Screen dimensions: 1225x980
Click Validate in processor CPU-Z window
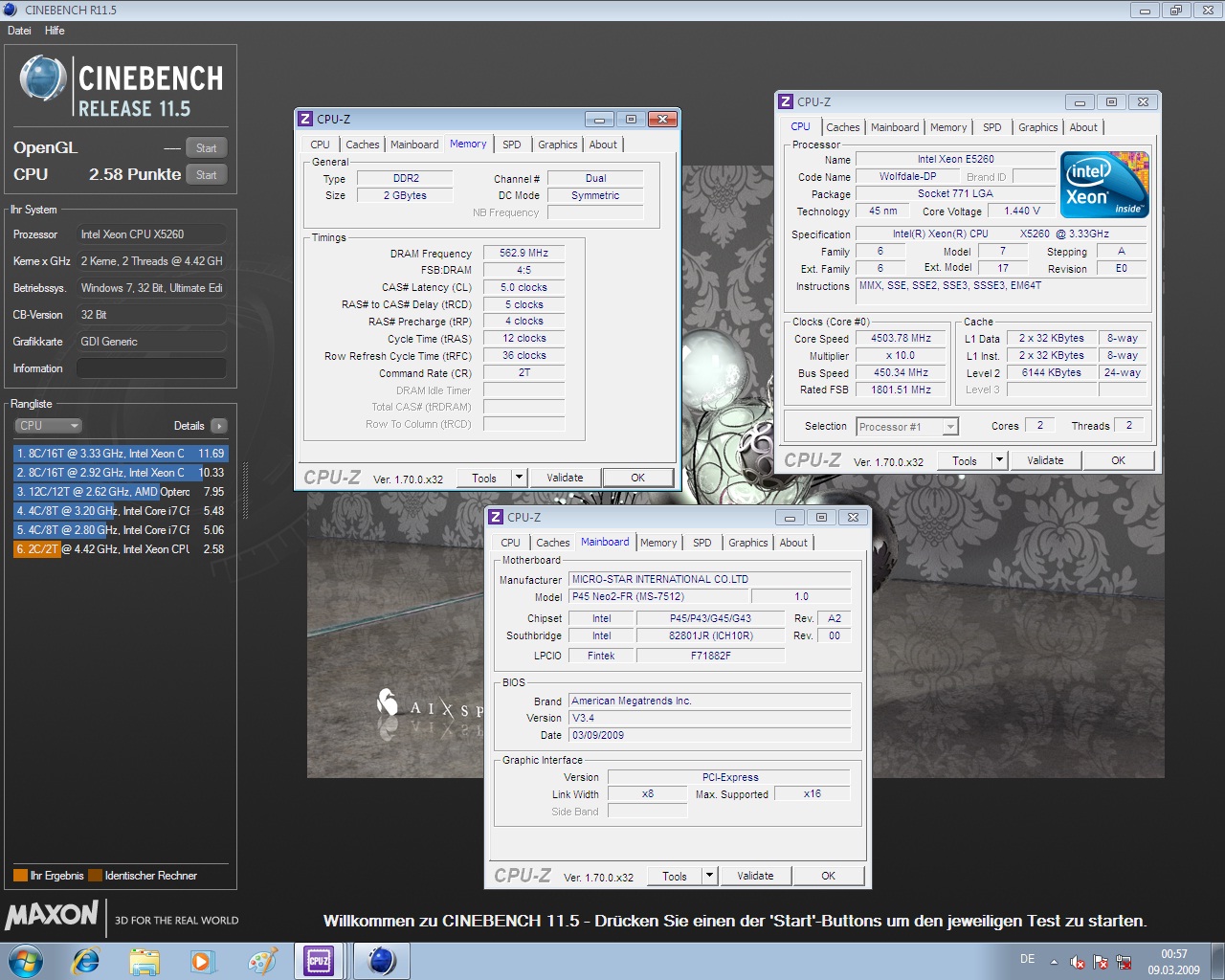1045,460
